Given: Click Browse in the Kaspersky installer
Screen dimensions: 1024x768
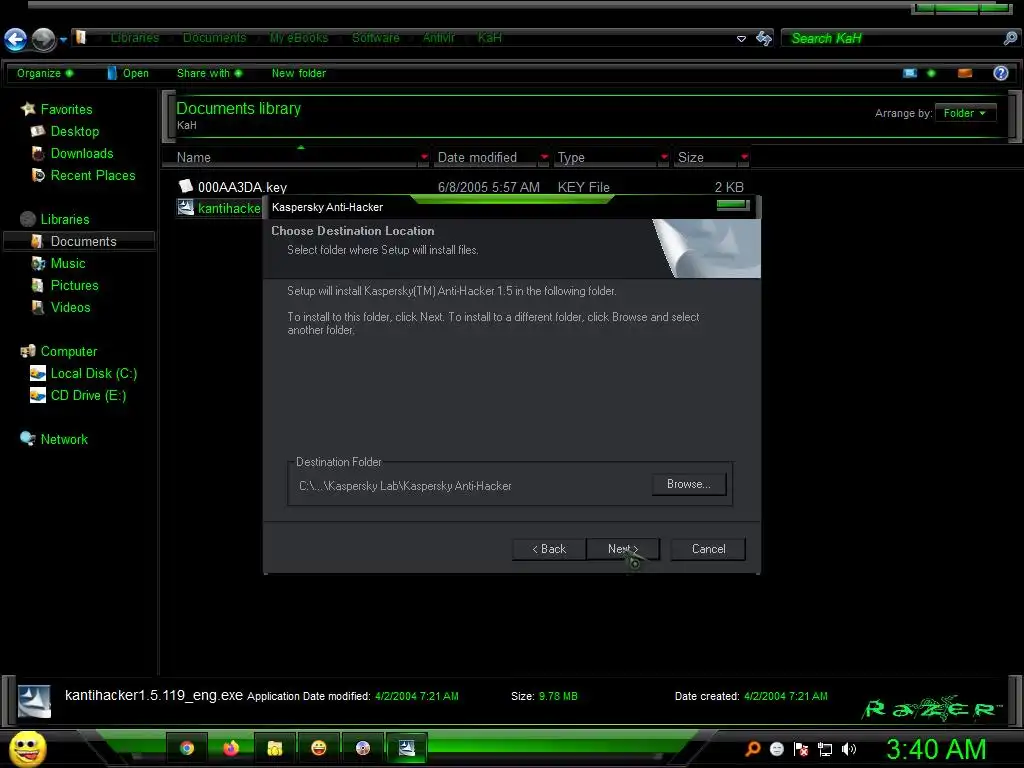Looking at the screenshot, I should coord(688,484).
